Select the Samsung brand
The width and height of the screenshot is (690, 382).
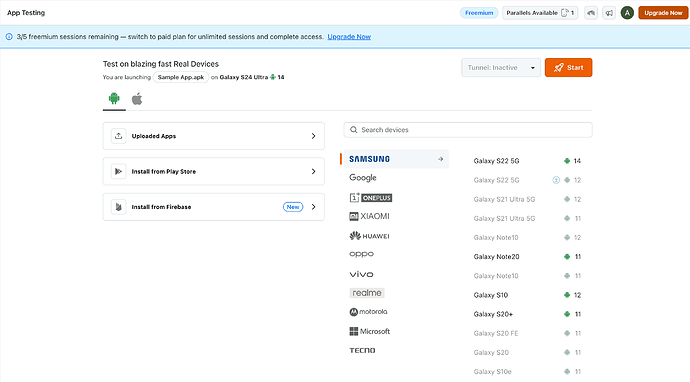(396, 159)
